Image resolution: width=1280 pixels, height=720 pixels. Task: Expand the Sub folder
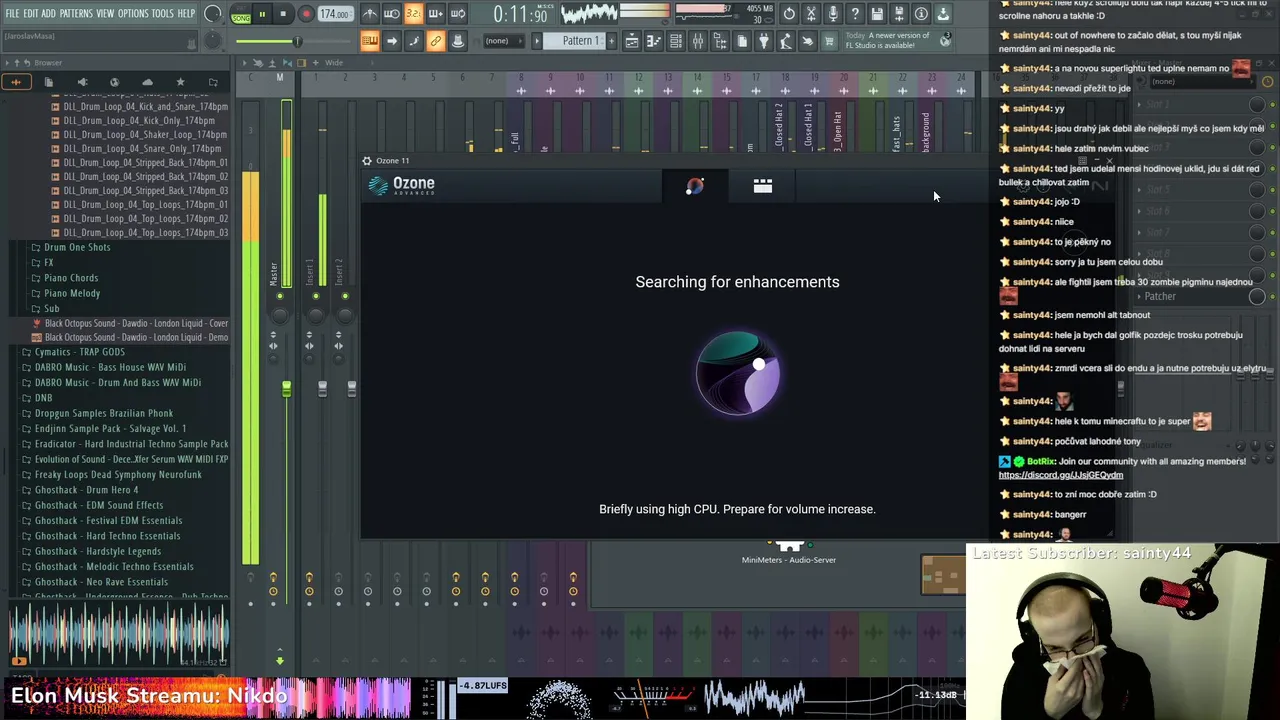(50, 309)
